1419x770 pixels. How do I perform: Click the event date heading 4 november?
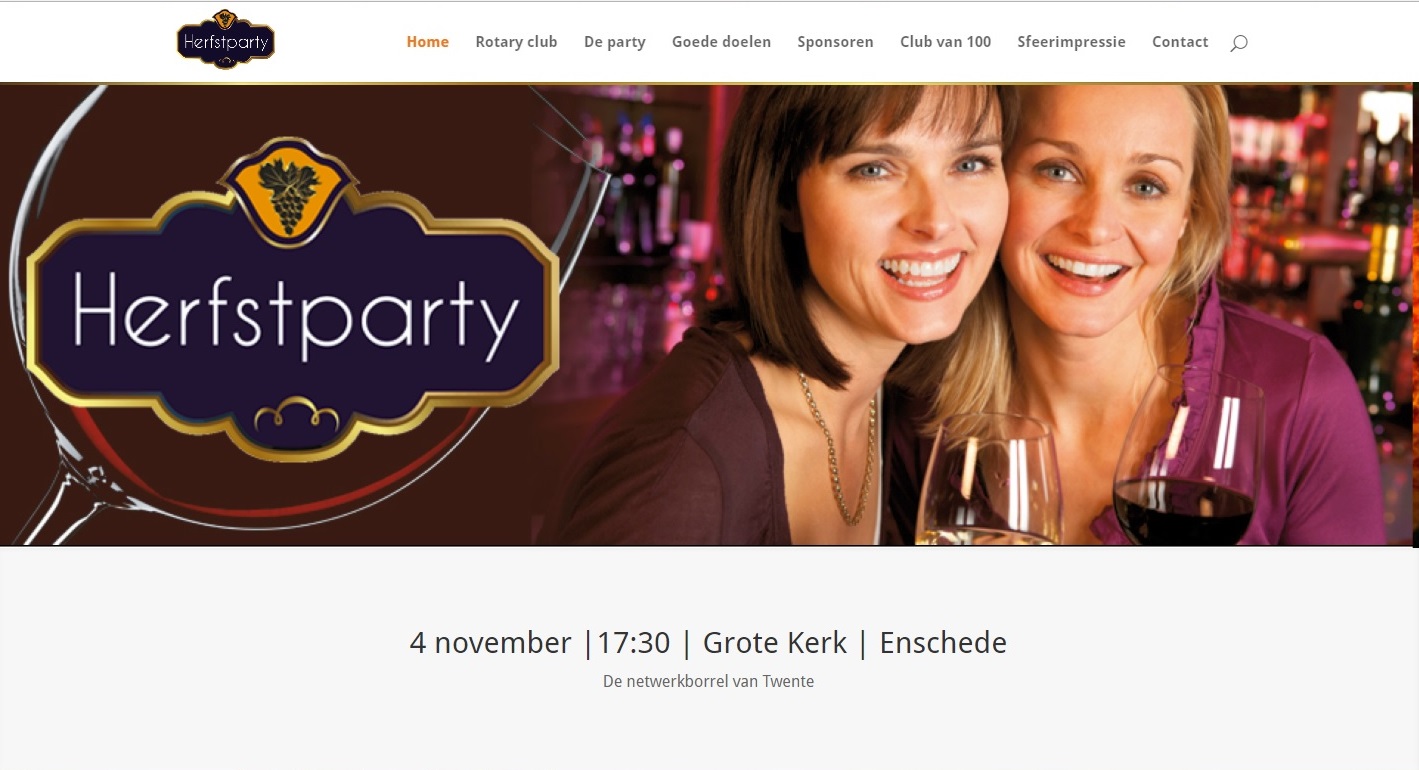[490, 643]
